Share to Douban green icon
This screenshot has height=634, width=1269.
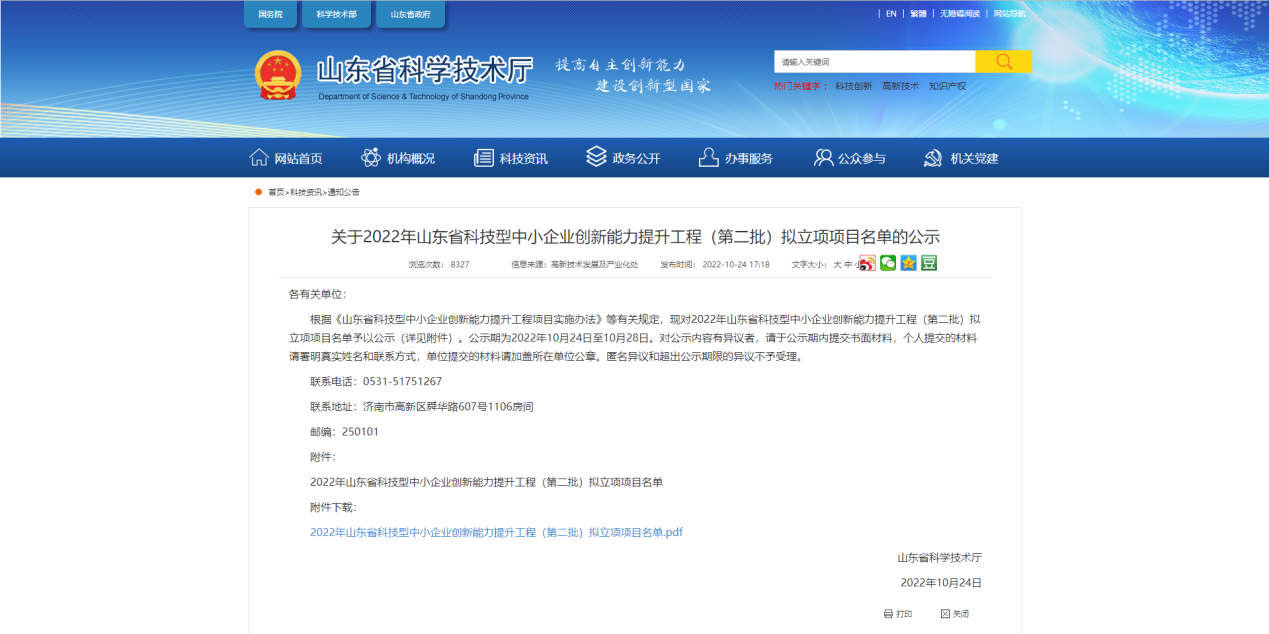929,264
